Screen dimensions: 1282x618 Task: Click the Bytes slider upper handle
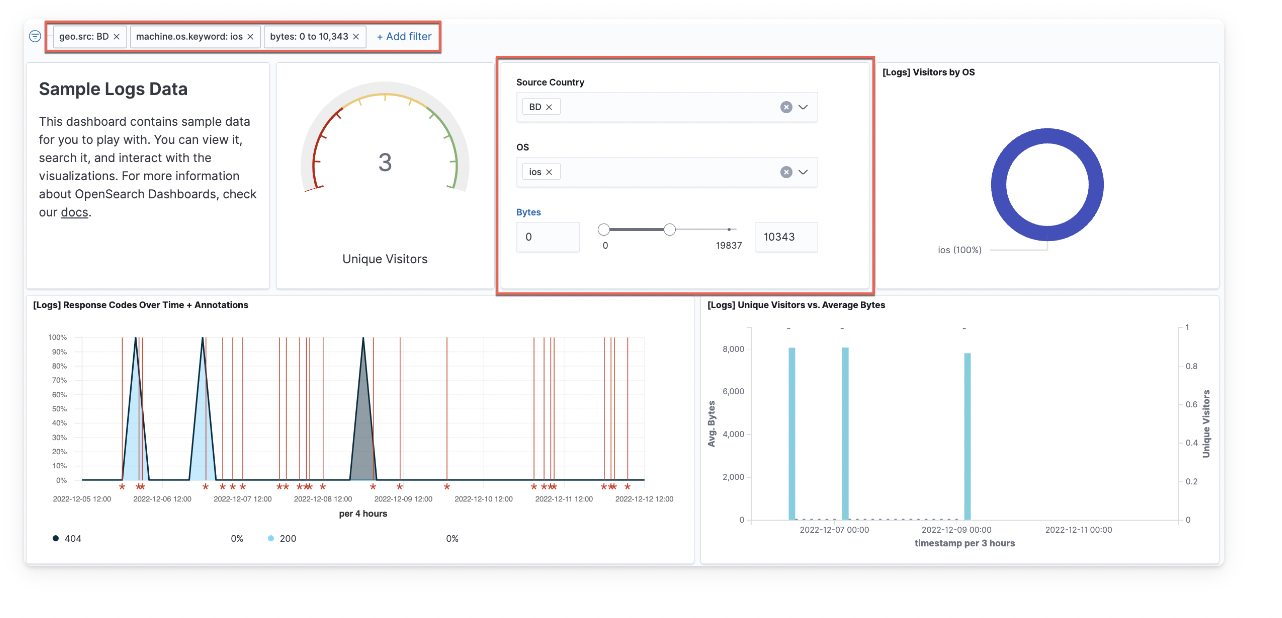pyautogui.click(x=670, y=230)
